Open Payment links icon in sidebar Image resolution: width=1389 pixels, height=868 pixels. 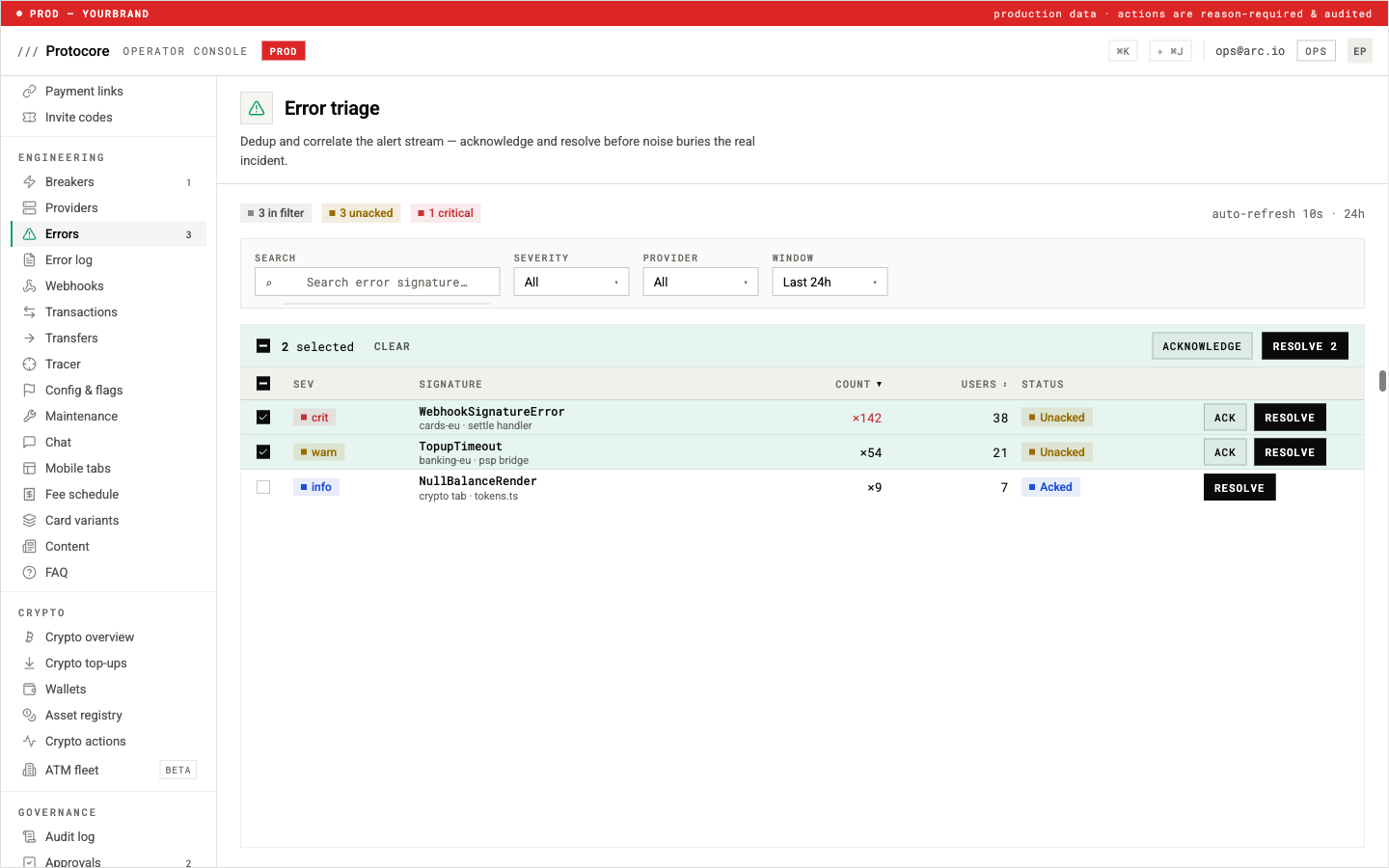pos(30,92)
